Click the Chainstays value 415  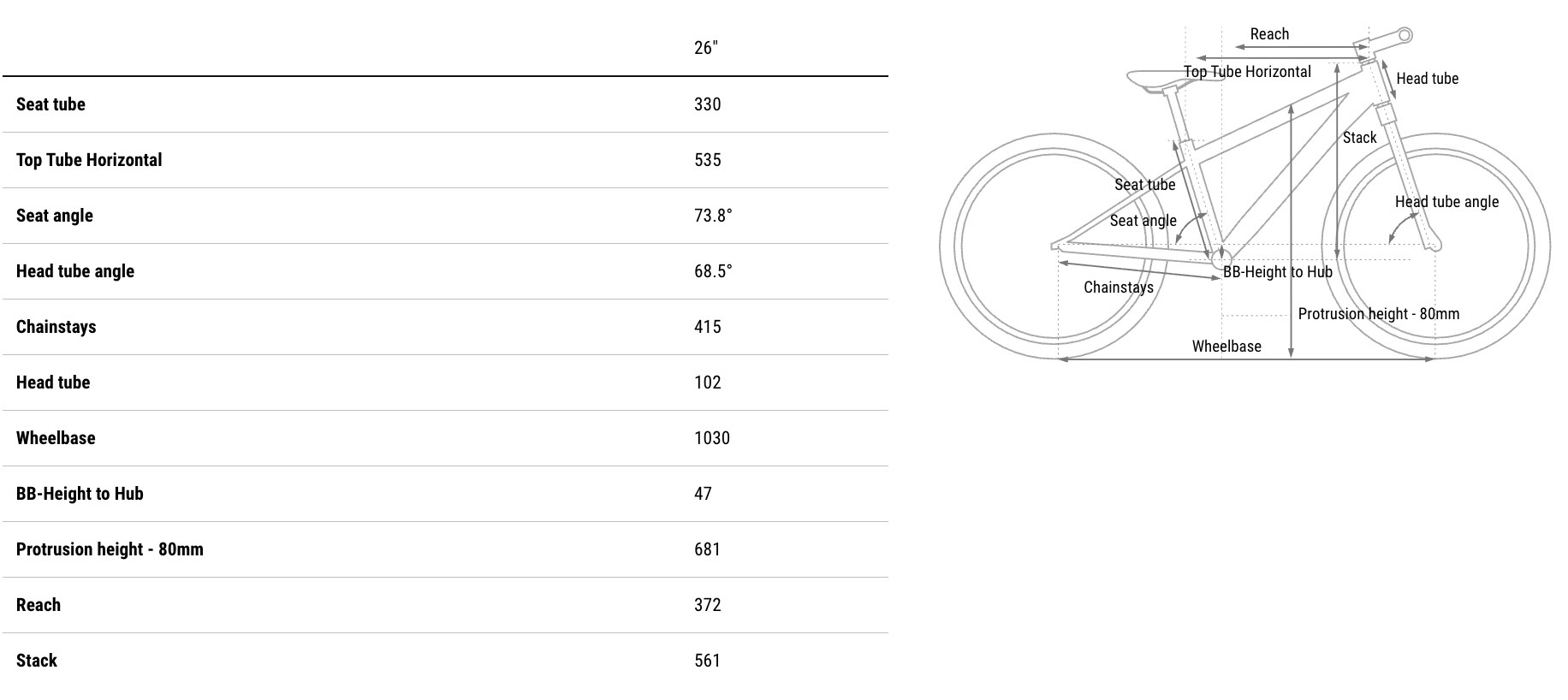coord(707,327)
